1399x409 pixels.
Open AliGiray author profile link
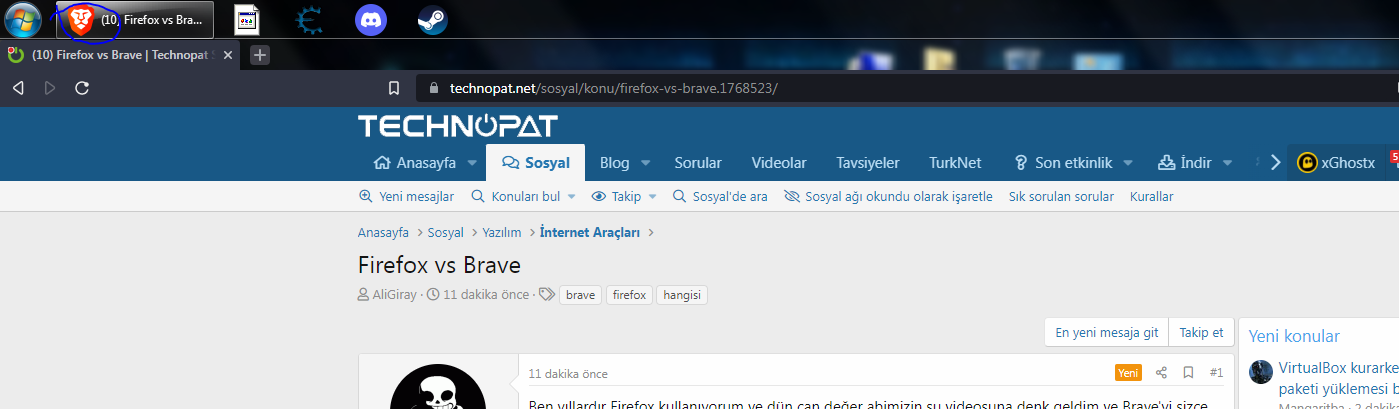[395, 294]
